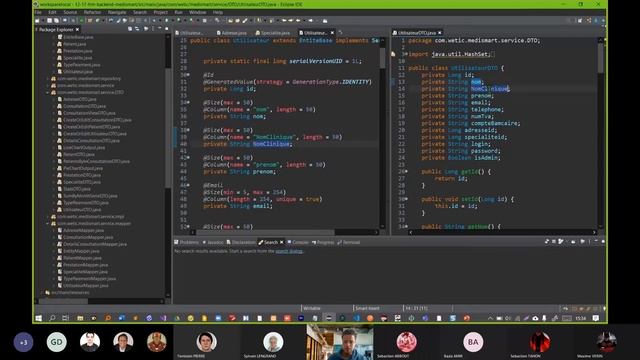
Task: Click warning marker beside import line
Action: [x=393, y=54]
